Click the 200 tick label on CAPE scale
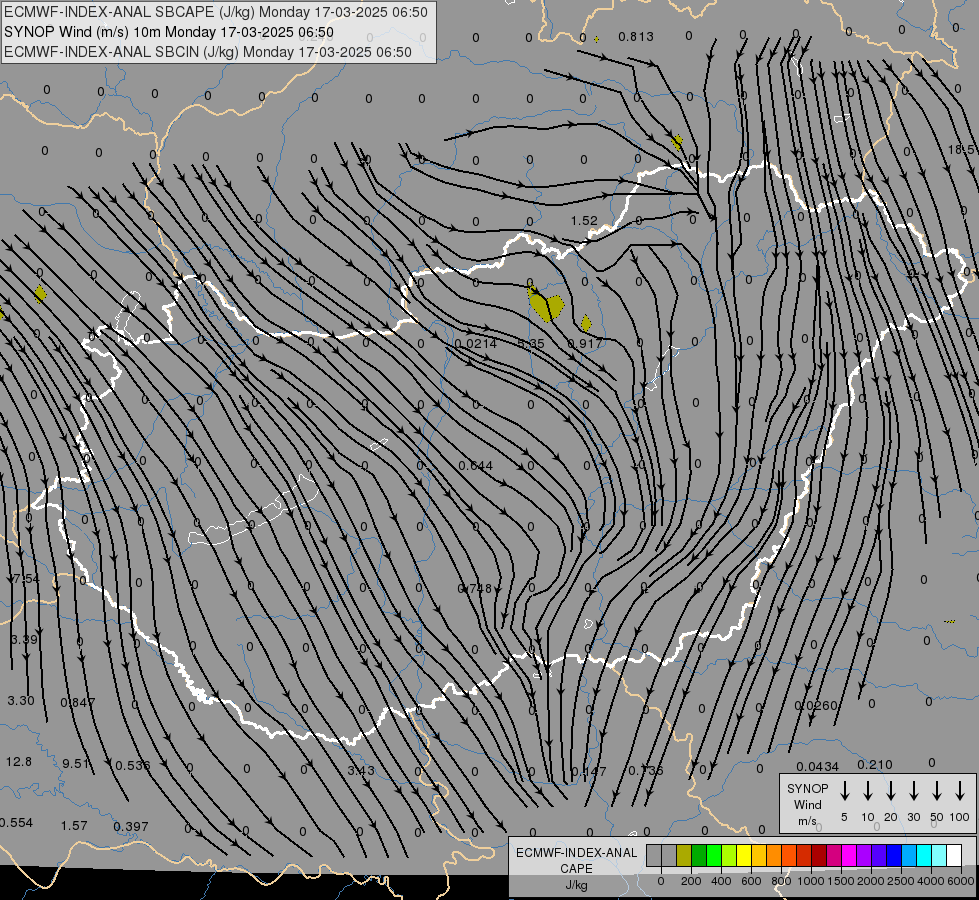Viewport: 979px width, 900px height. (691, 881)
